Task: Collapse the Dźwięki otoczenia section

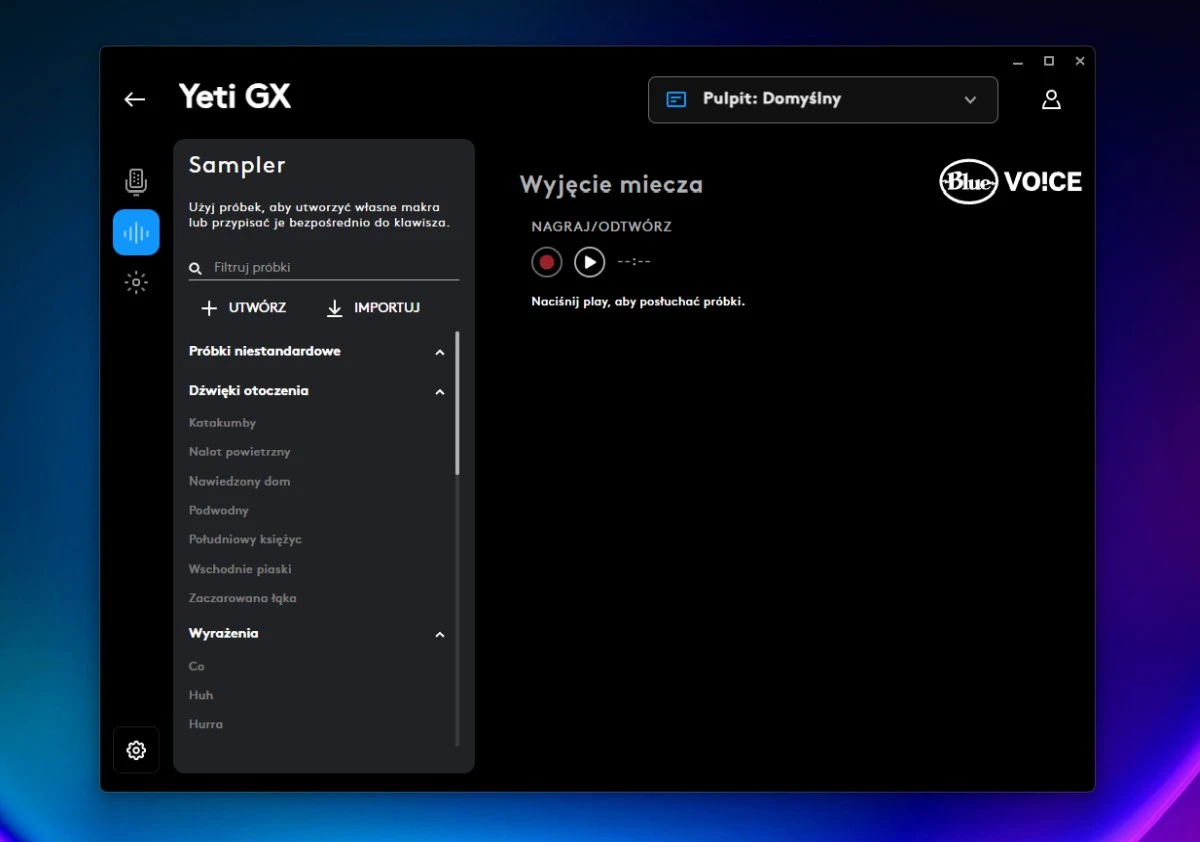Action: coord(439,392)
